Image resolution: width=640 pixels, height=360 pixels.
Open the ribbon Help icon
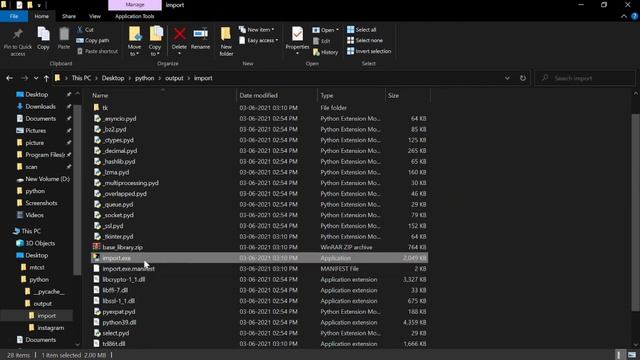tap(635, 16)
